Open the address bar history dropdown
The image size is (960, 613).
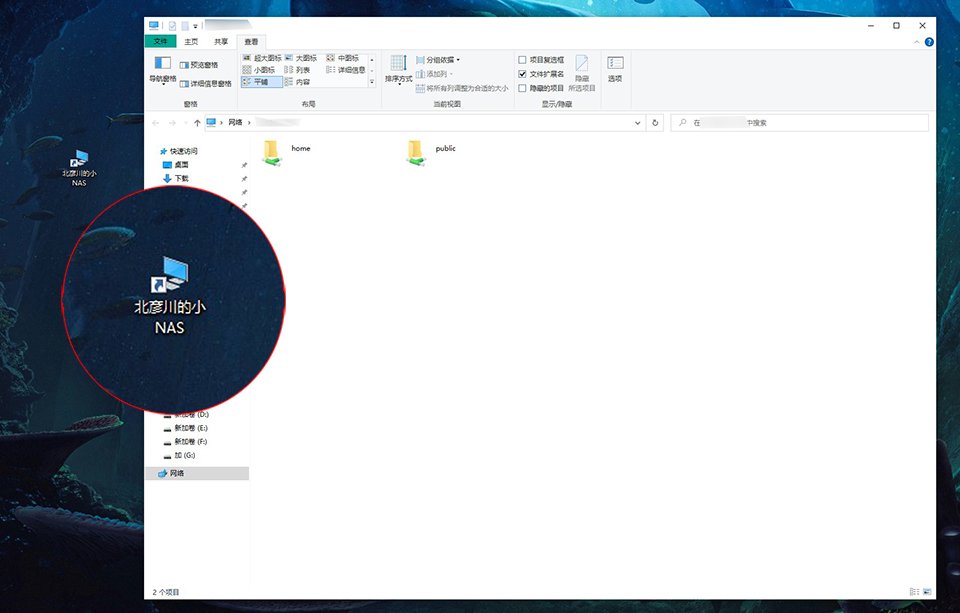[x=638, y=123]
